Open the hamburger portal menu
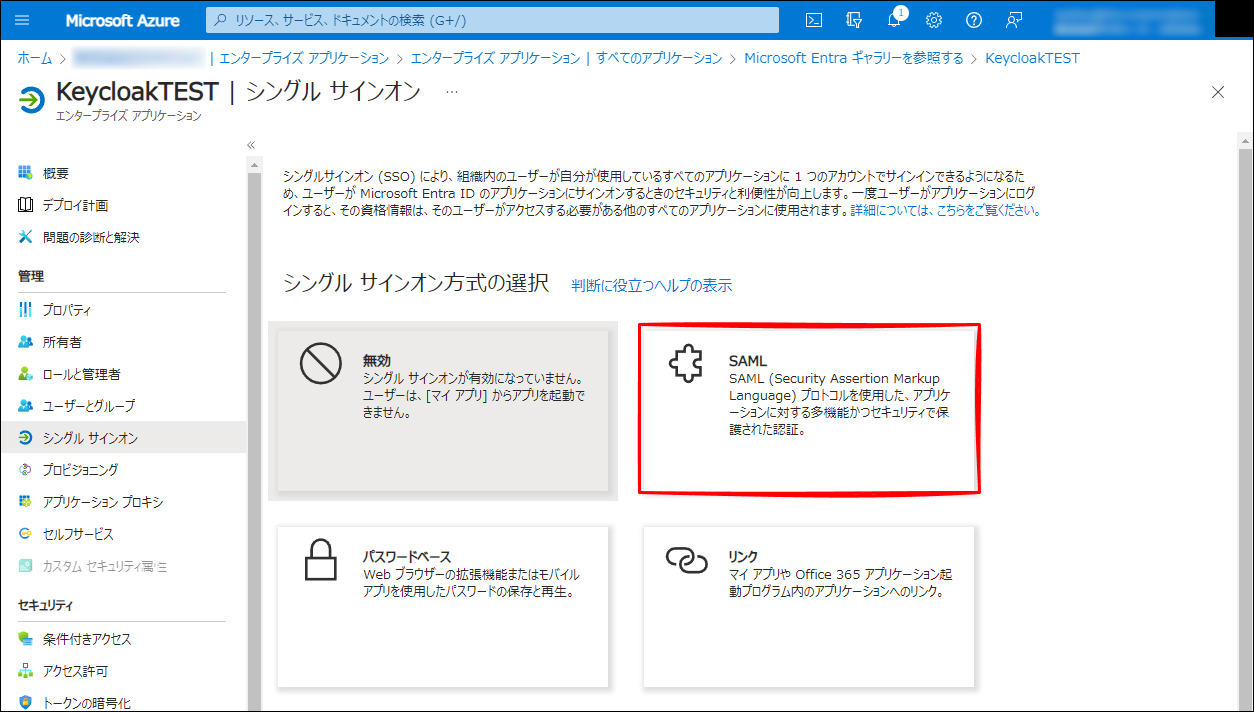 [23, 20]
